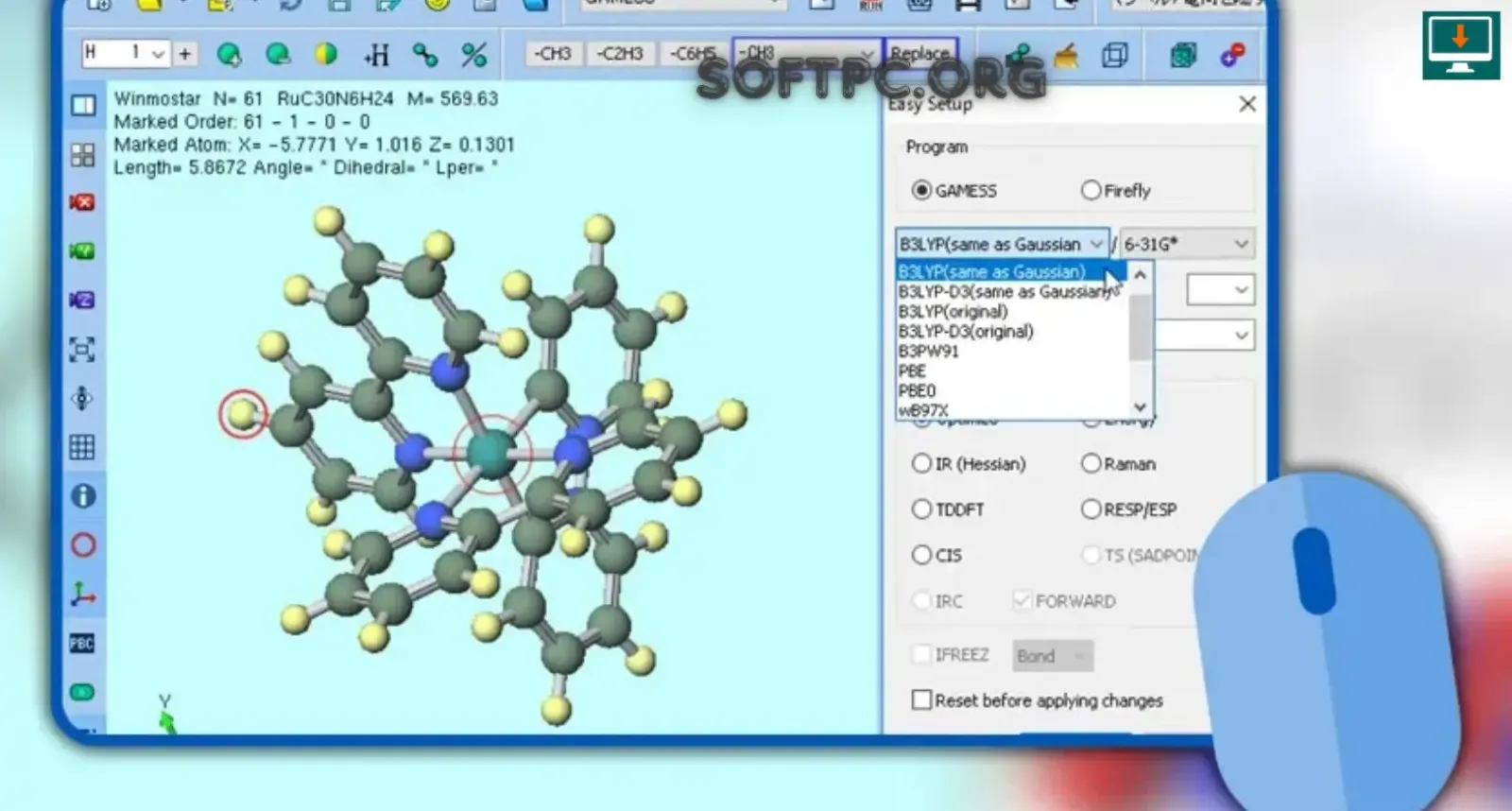Collapse the B3LYP(same as Gaussian) functional combo box
Viewport: 1512px width, 811px height.
tap(1003, 244)
